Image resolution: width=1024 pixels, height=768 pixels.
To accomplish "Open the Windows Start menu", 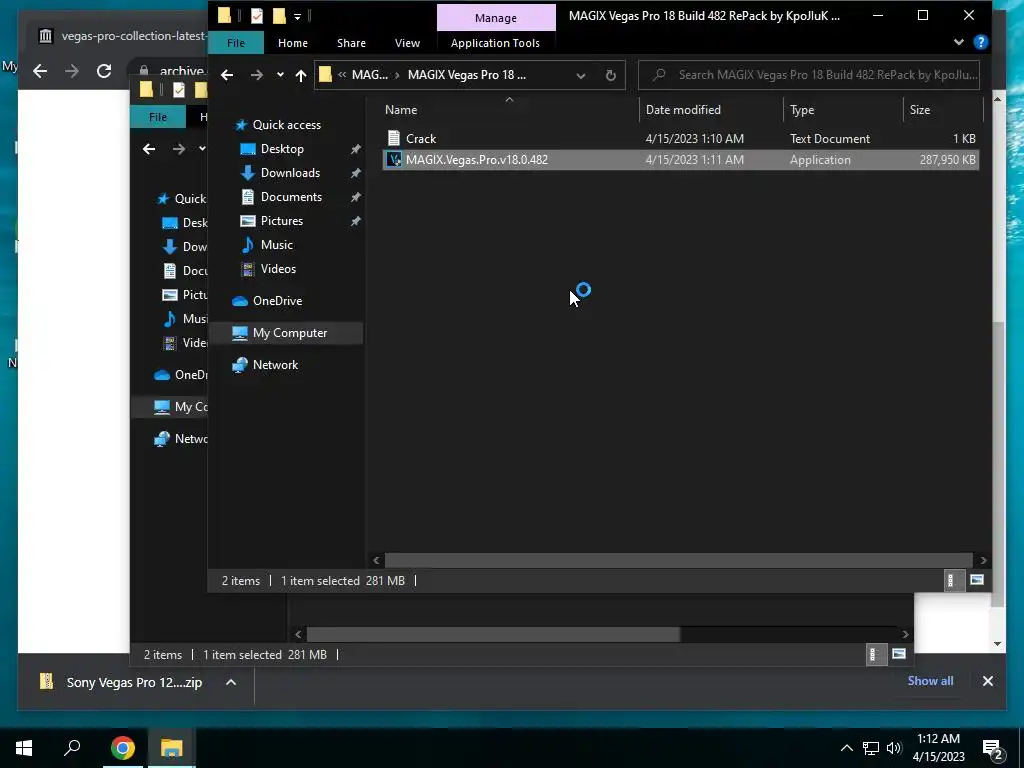I will click(x=24, y=748).
